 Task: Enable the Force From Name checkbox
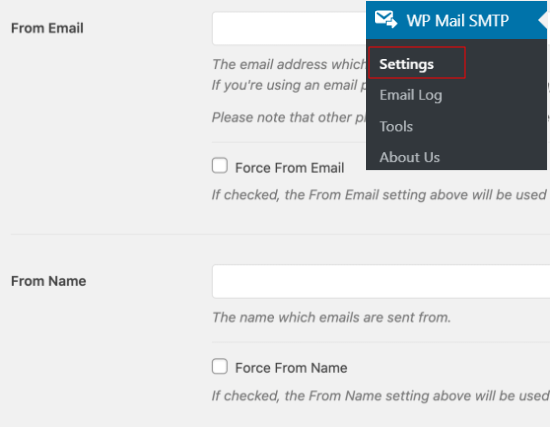(x=220, y=366)
